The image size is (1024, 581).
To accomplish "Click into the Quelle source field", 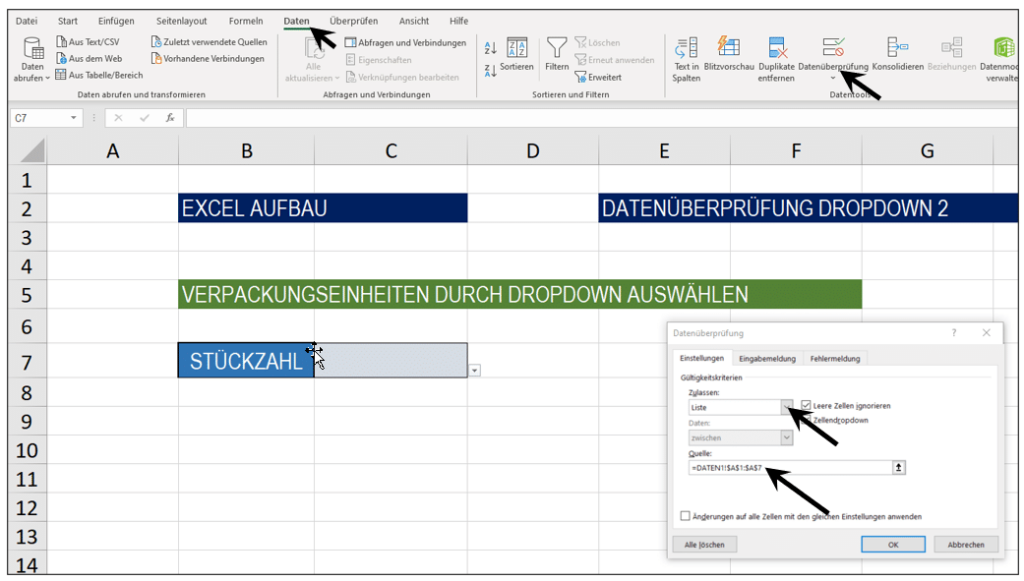I will 790,467.
